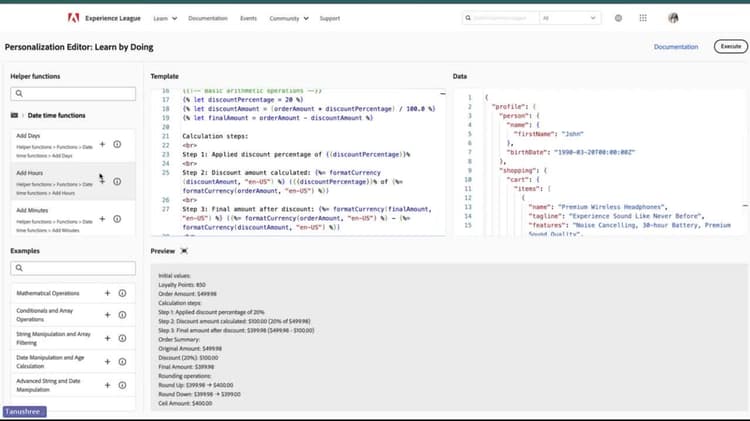
Task: Click the Date time functions folder icon
Action: click(x=14, y=115)
